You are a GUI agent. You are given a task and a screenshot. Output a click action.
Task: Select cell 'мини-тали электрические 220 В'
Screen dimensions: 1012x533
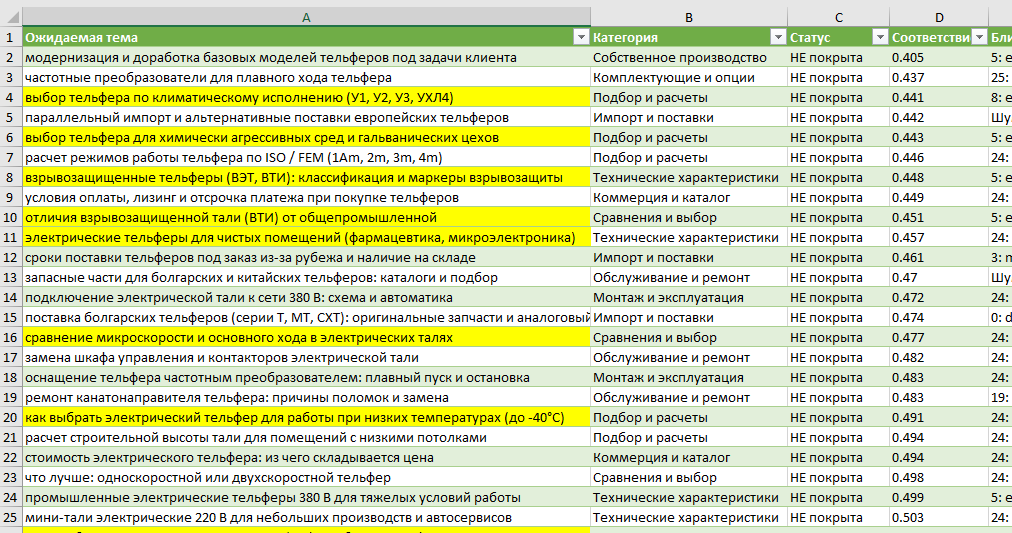306,518
